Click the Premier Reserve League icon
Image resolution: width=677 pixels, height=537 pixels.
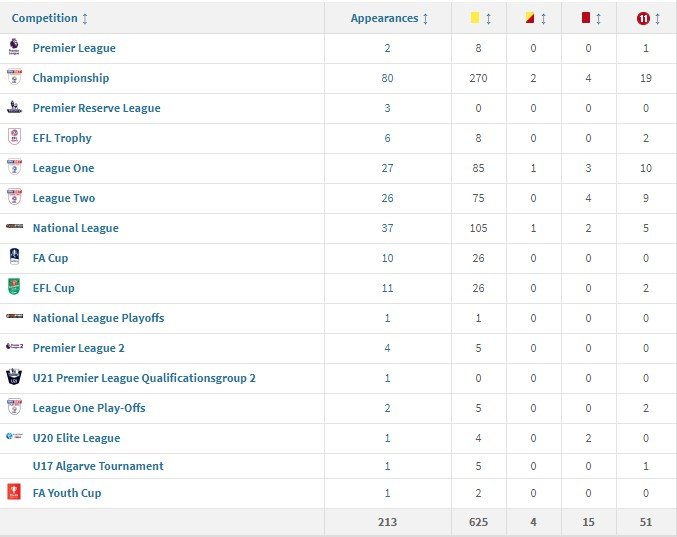pos(14,108)
